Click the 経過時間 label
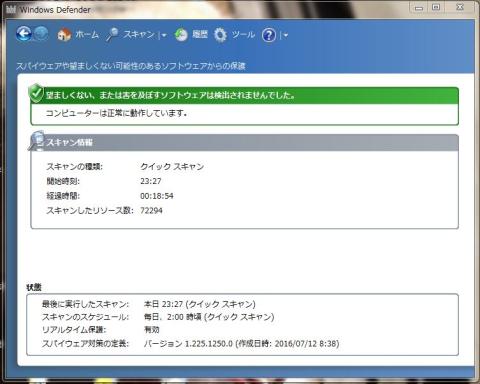The width and height of the screenshot is (480, 384). click(x=63, y=196)
